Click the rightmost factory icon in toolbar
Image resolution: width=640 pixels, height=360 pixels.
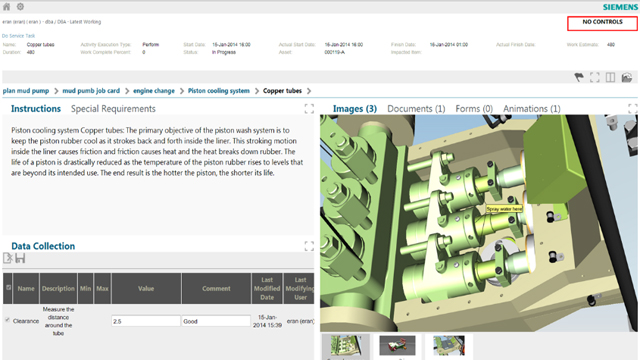pos(627,77)
